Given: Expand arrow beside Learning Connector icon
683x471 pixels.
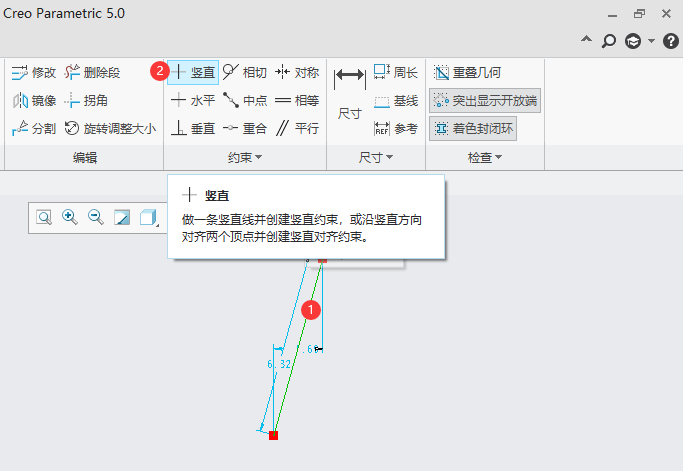Looking at the screenshot, I should click(x=651, y=41).
